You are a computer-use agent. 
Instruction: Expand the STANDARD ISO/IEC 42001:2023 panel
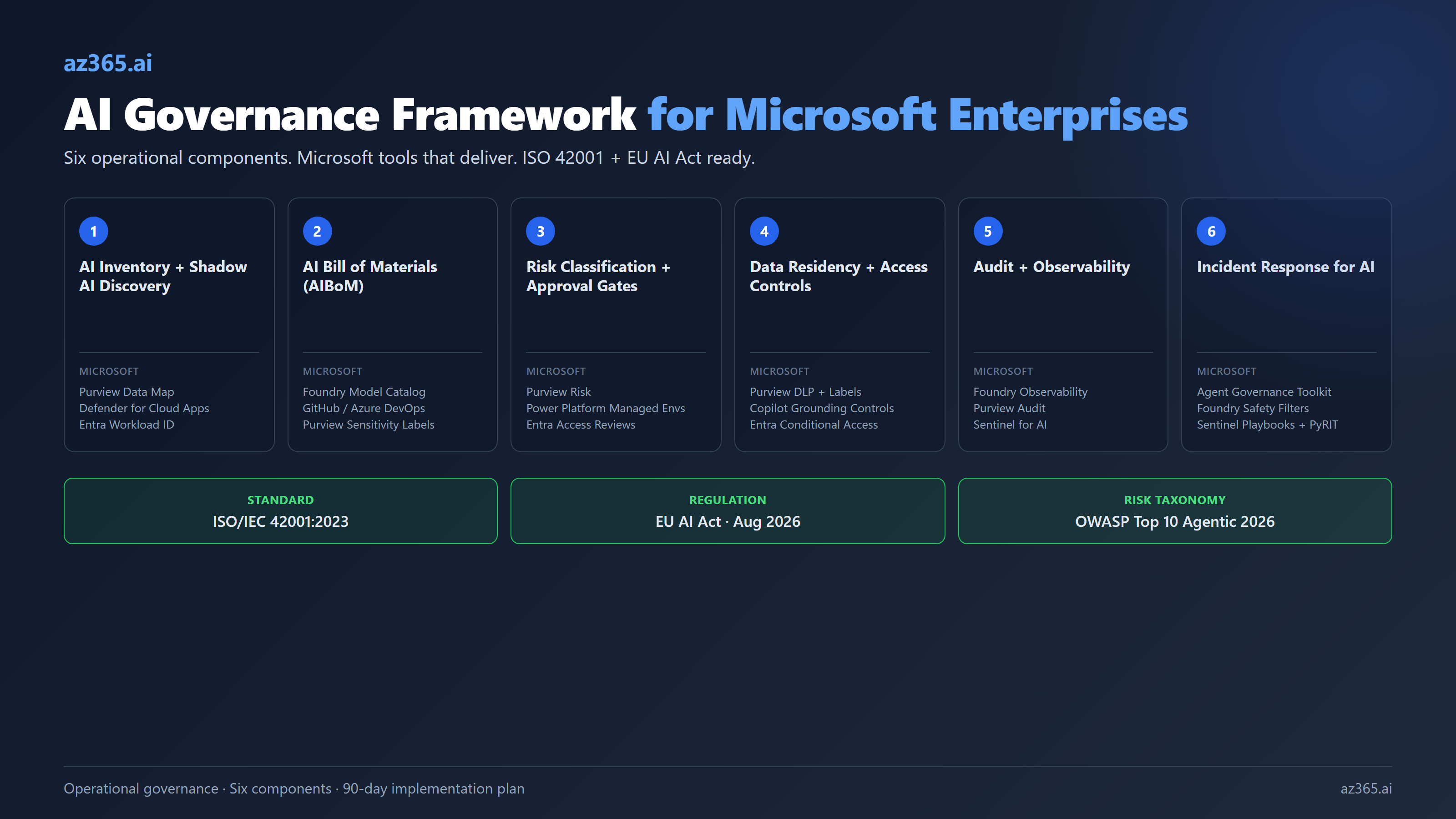click(x=280, y=511)
